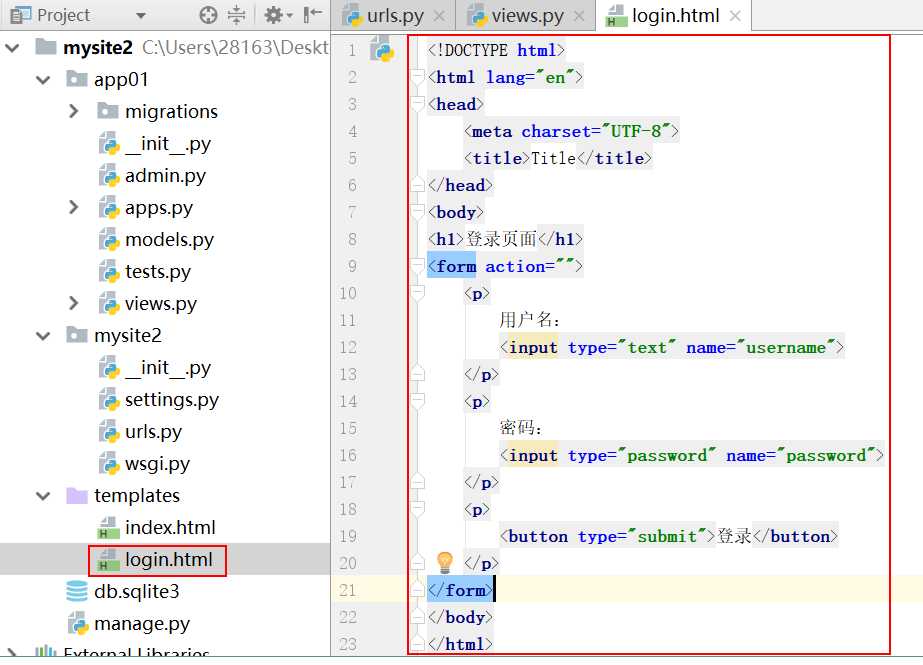Click the 'submit' attribute value on line 19
The image size is (923, 665).
(667, 536)
